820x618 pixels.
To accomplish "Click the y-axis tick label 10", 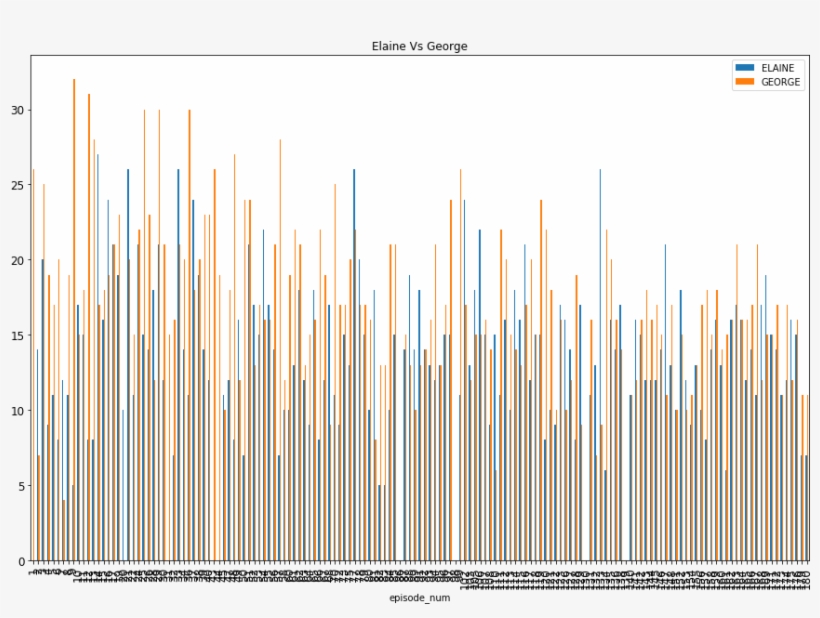I will pos(17,411).
